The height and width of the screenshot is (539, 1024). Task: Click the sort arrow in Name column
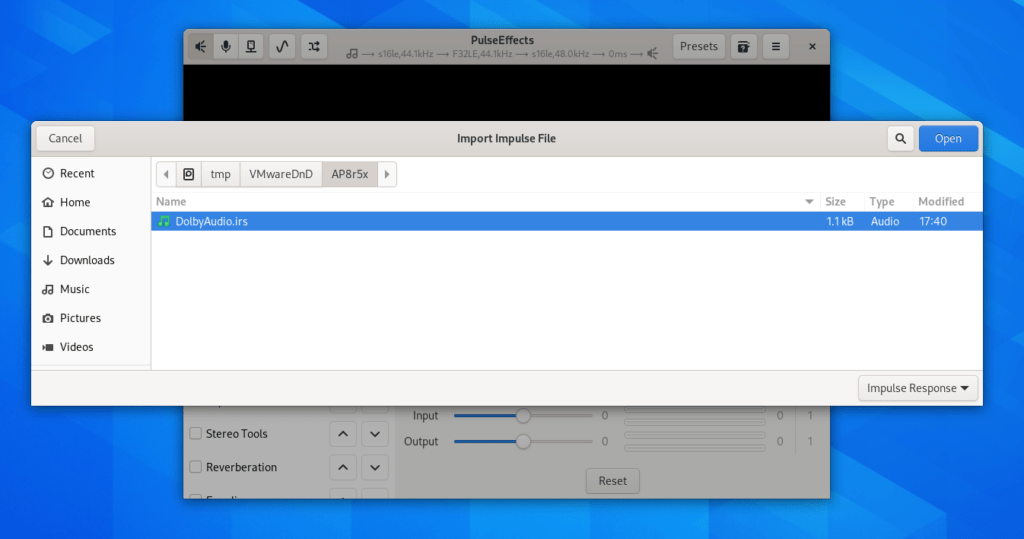tap(809, 202)
